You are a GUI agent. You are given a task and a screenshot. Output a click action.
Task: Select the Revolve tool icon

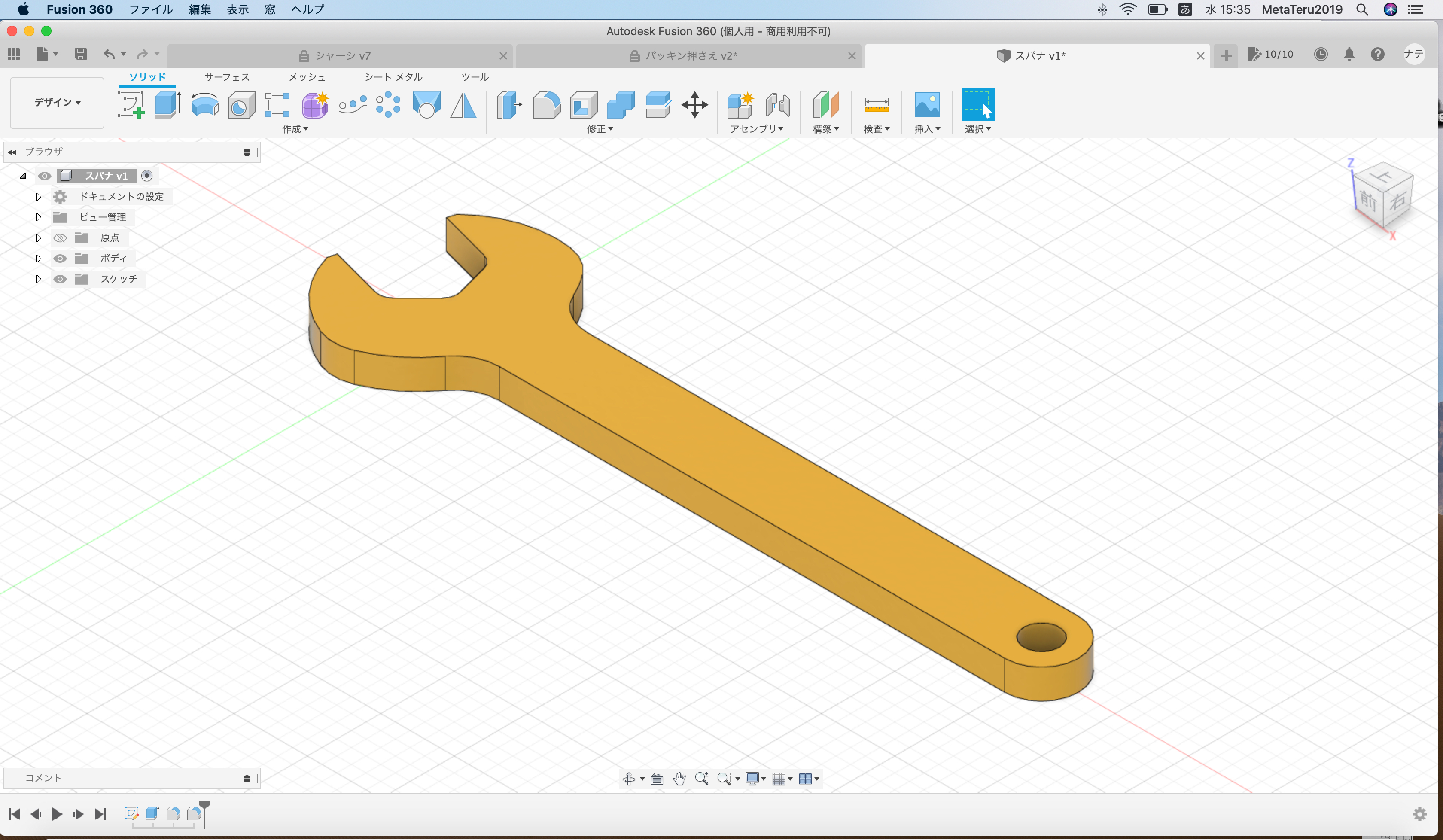(204, 105)
